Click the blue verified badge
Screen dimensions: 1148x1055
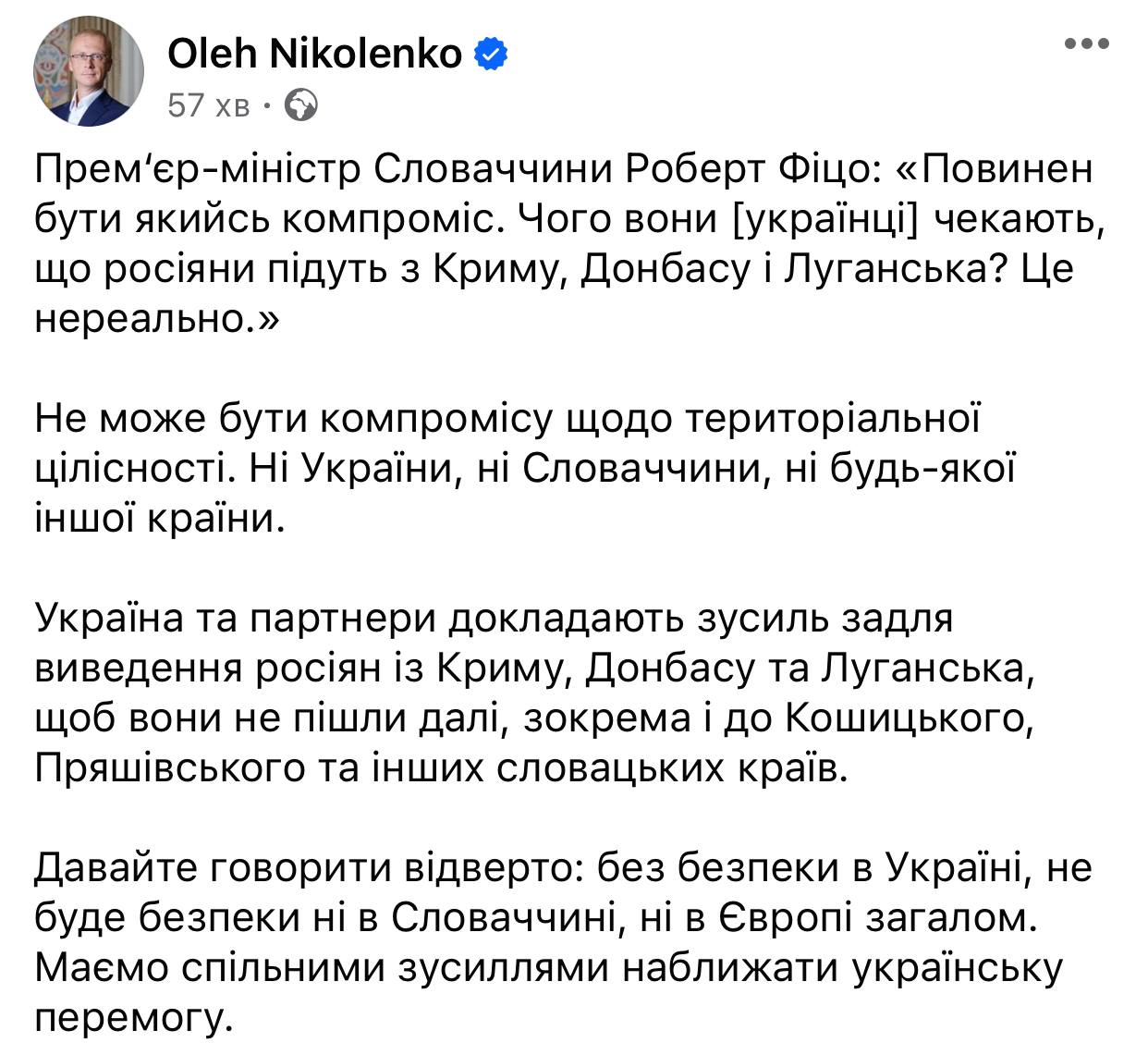(491, 55)
